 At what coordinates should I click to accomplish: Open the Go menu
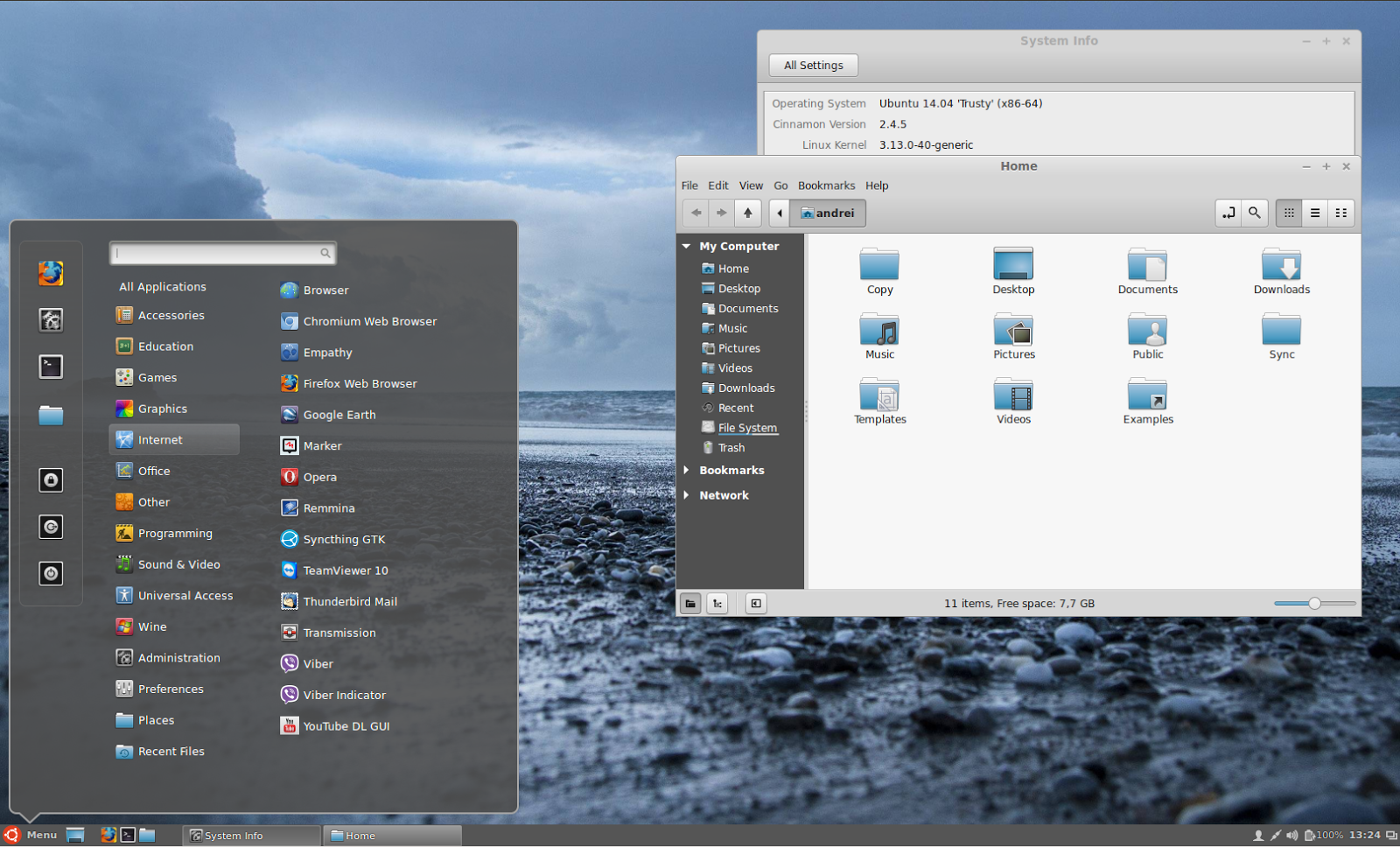click(780, 185)
